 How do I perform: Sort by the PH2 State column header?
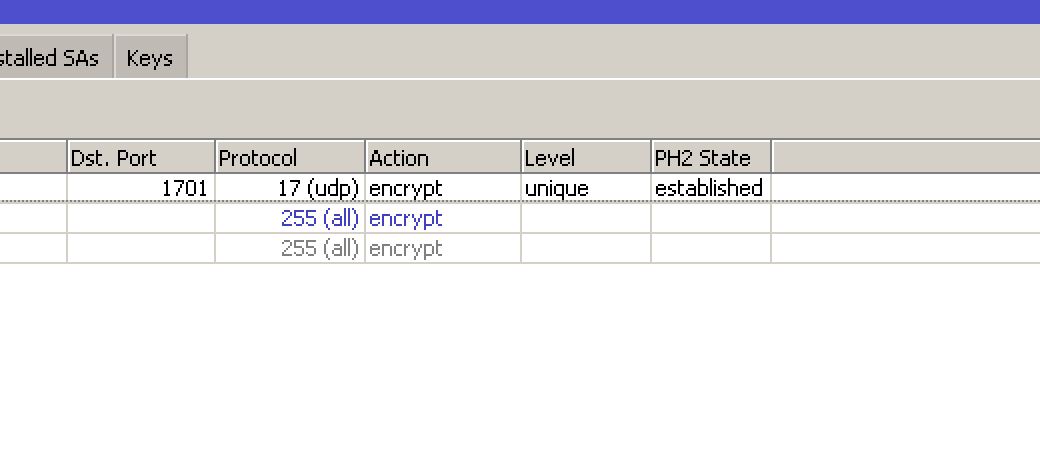click(711, 157)
